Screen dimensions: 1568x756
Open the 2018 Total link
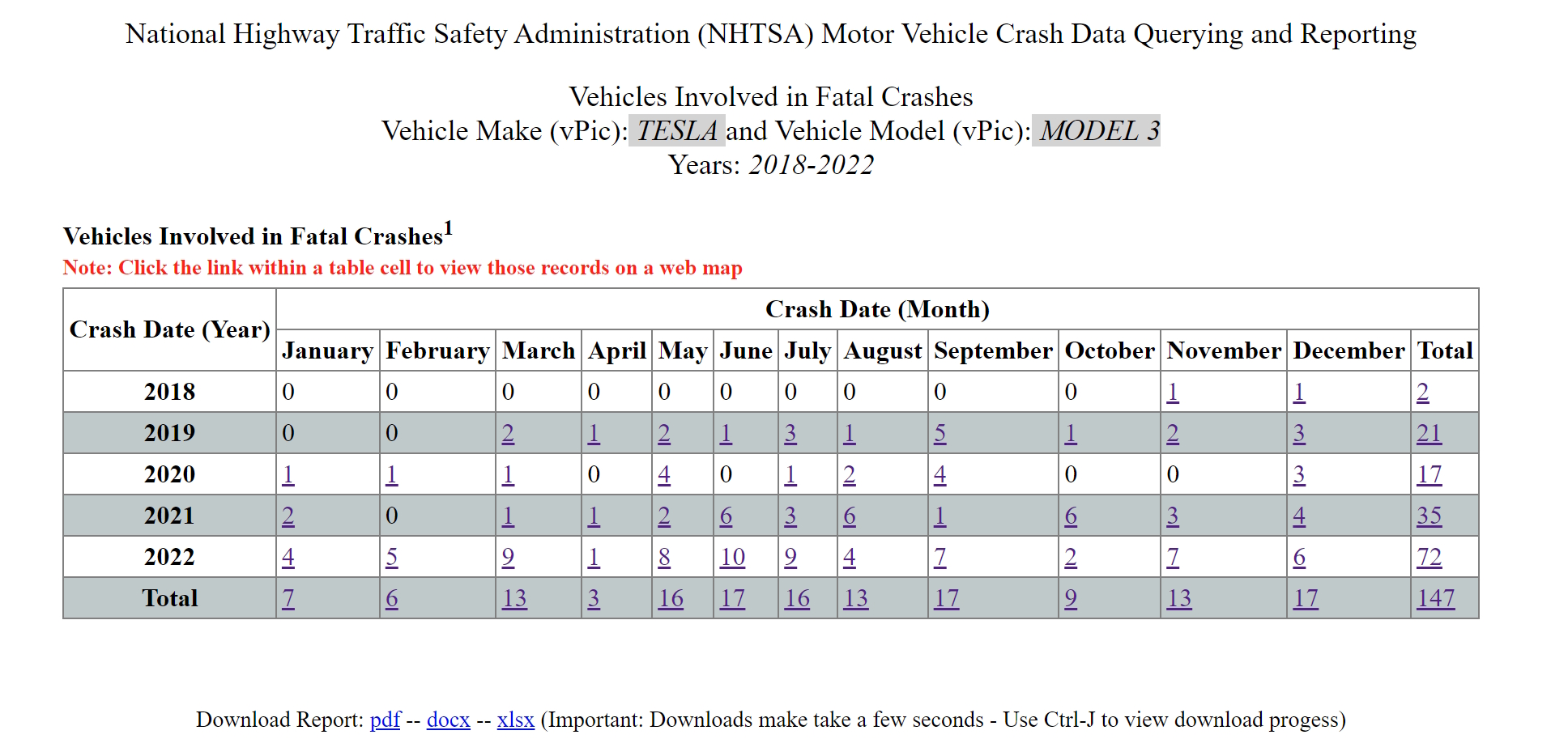[1422, 392]
